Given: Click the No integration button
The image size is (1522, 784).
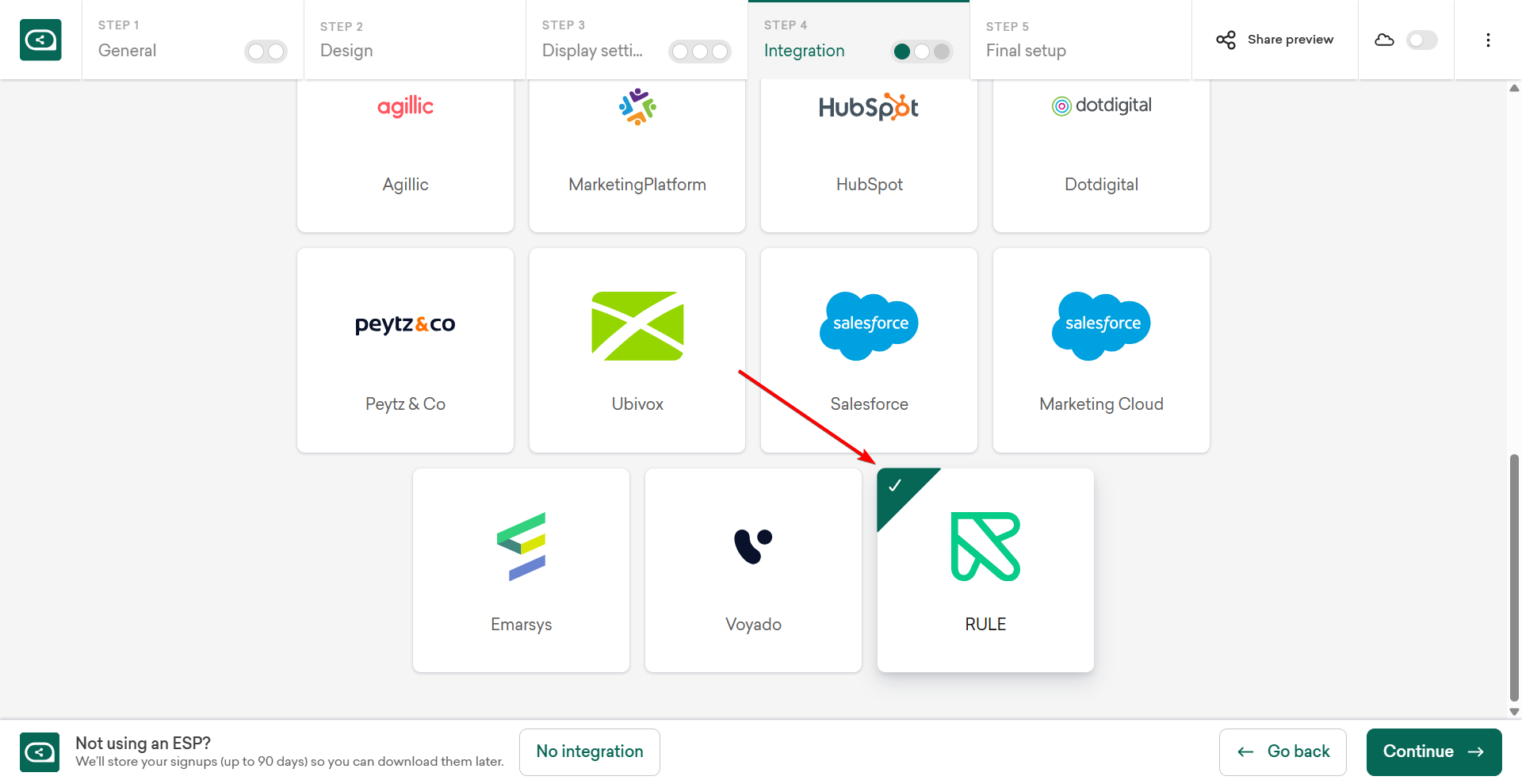Looking at the screenshot, I should tap(590, 751).
